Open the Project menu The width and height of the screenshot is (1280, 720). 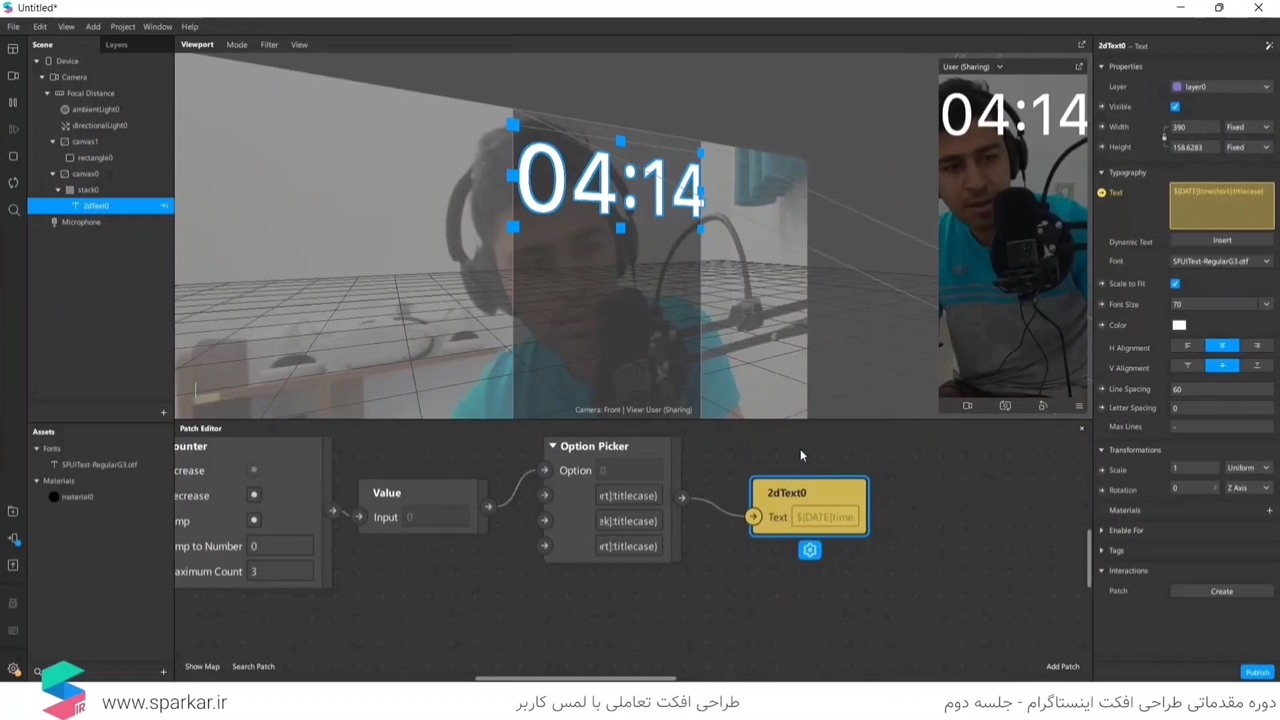(x=122, y=27)
